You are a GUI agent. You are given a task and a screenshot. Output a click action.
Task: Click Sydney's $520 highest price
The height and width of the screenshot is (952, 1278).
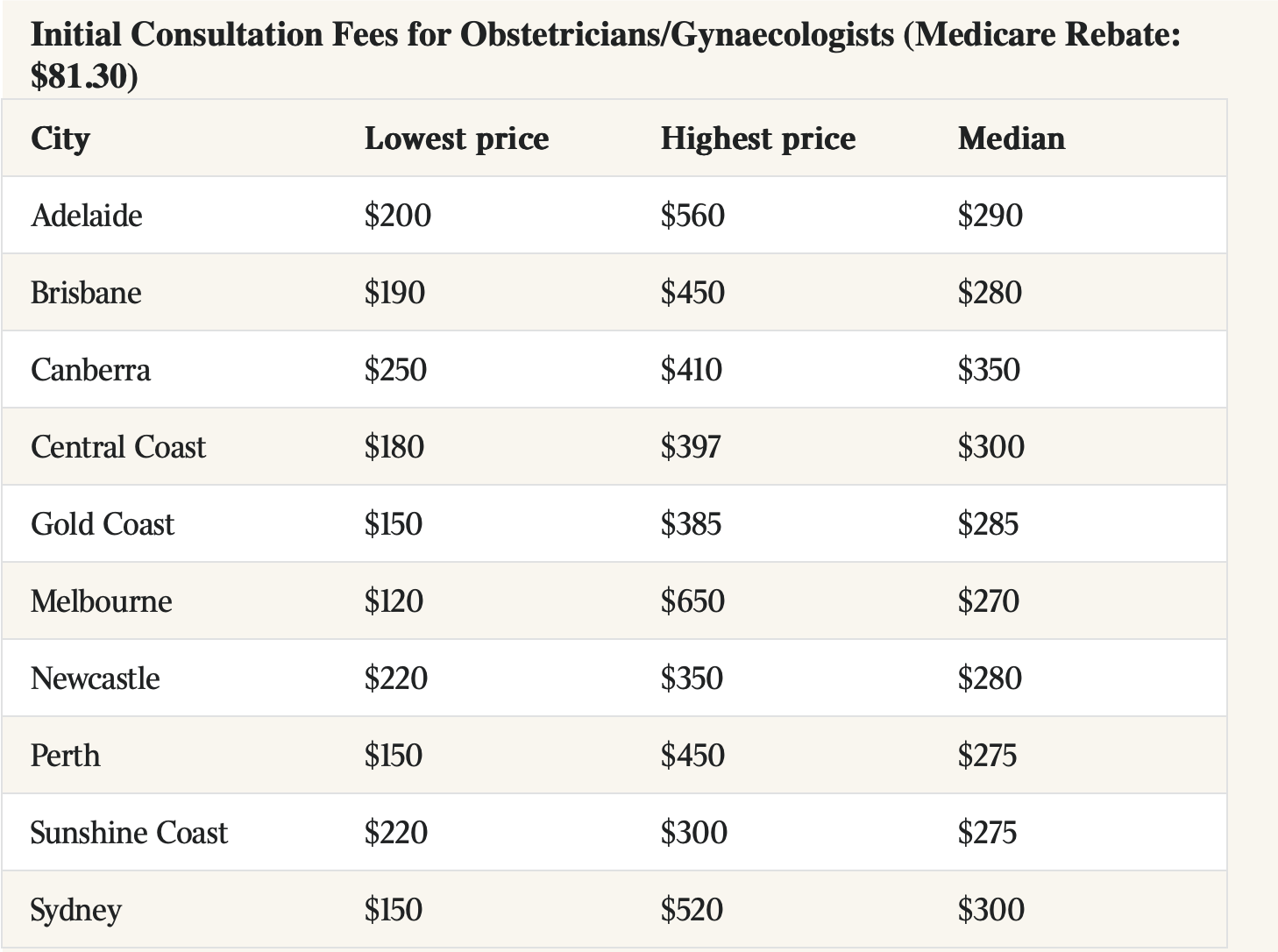click(x=692, y=910)
